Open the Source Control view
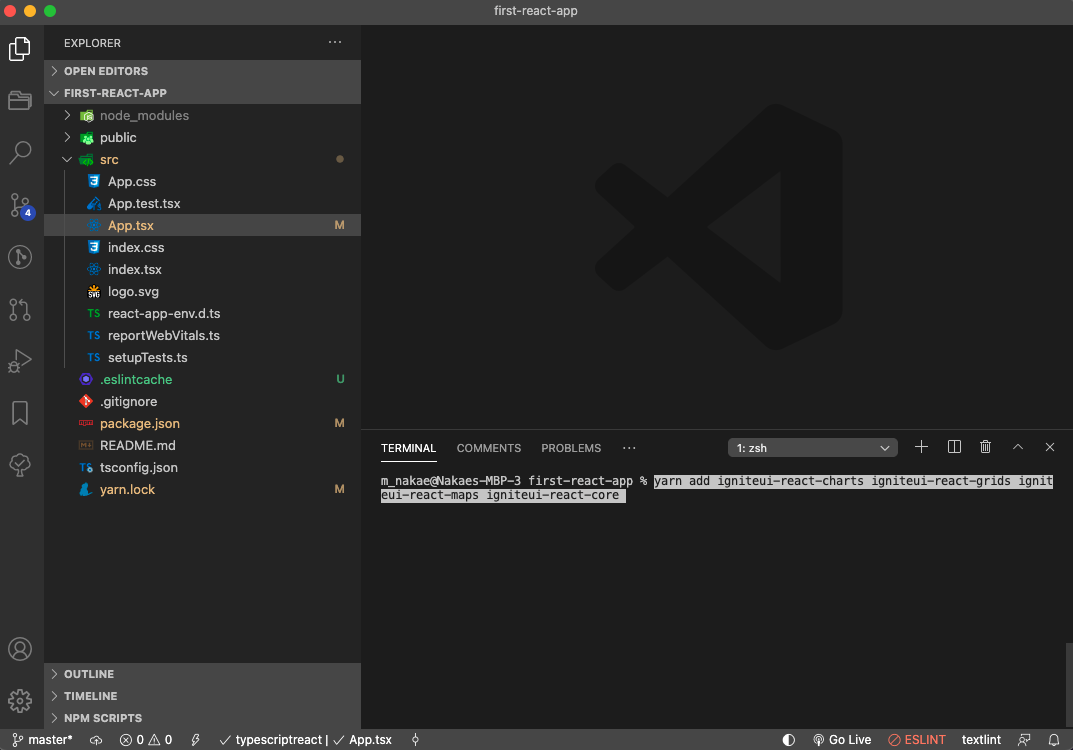 (x=20, y=204)
